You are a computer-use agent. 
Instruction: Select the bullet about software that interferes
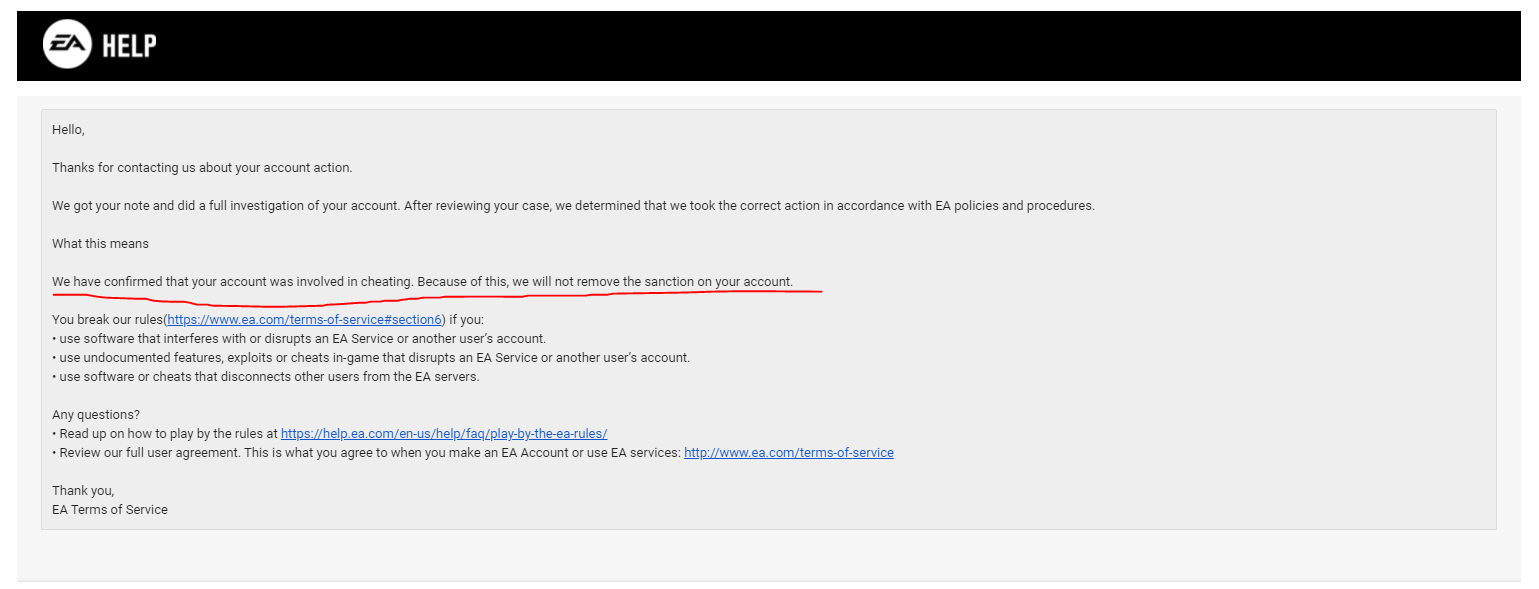point(299,339)
